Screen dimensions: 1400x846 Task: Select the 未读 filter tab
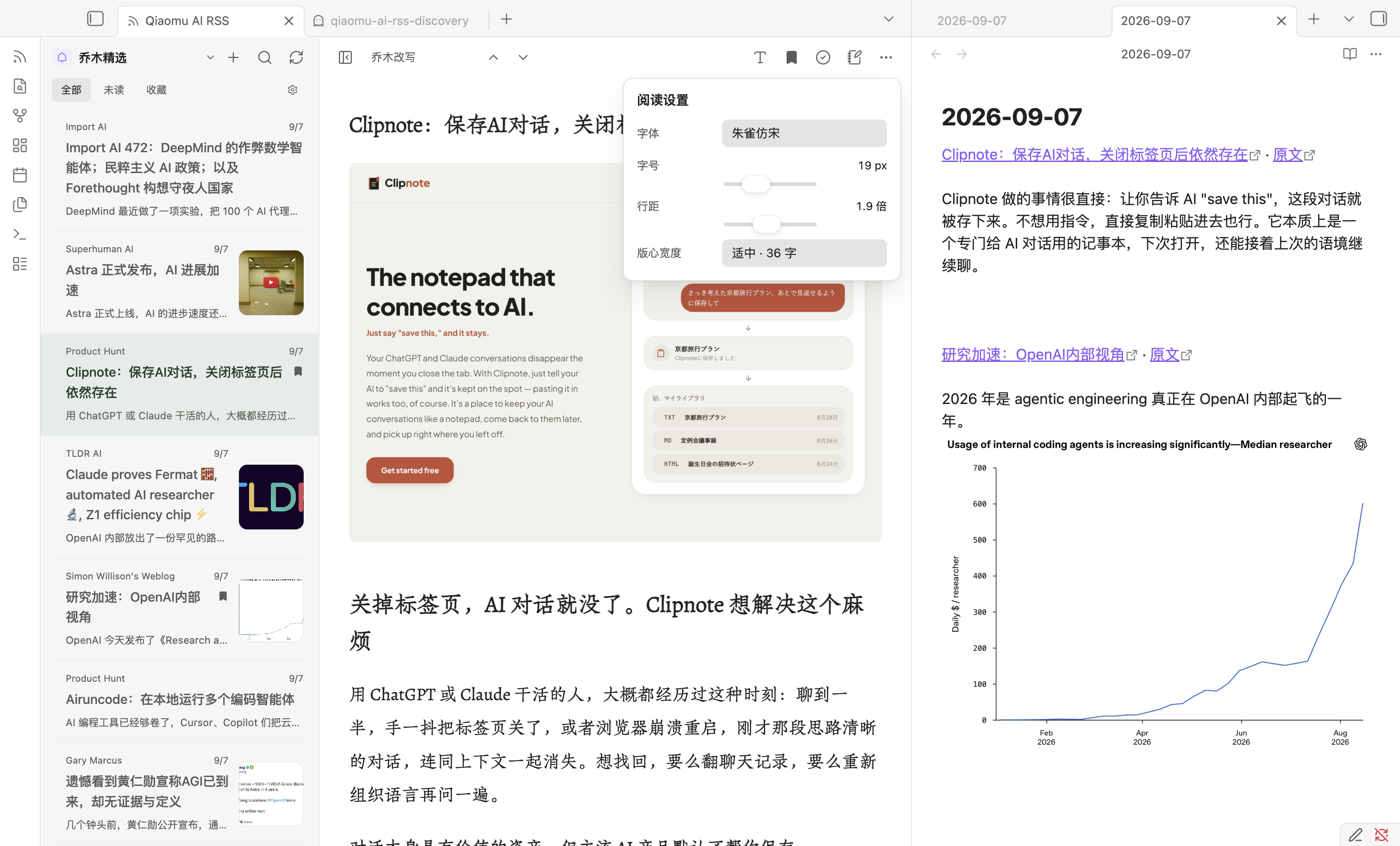[113, 90]
